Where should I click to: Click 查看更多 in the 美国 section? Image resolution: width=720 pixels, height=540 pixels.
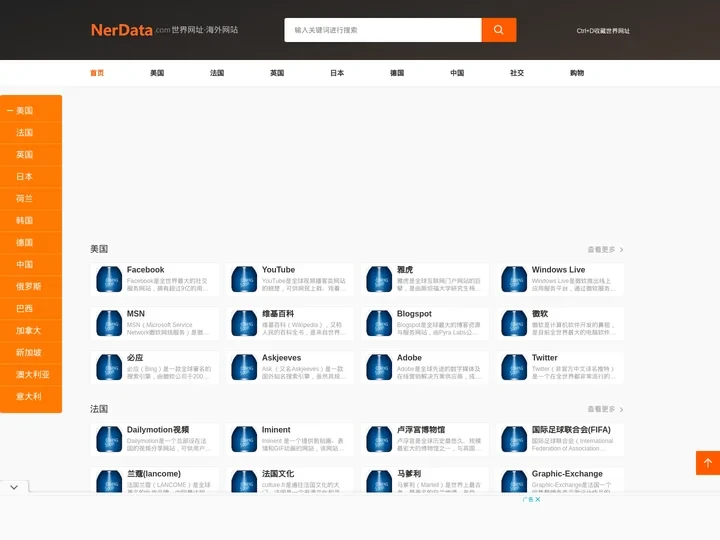tap(605, 249)
